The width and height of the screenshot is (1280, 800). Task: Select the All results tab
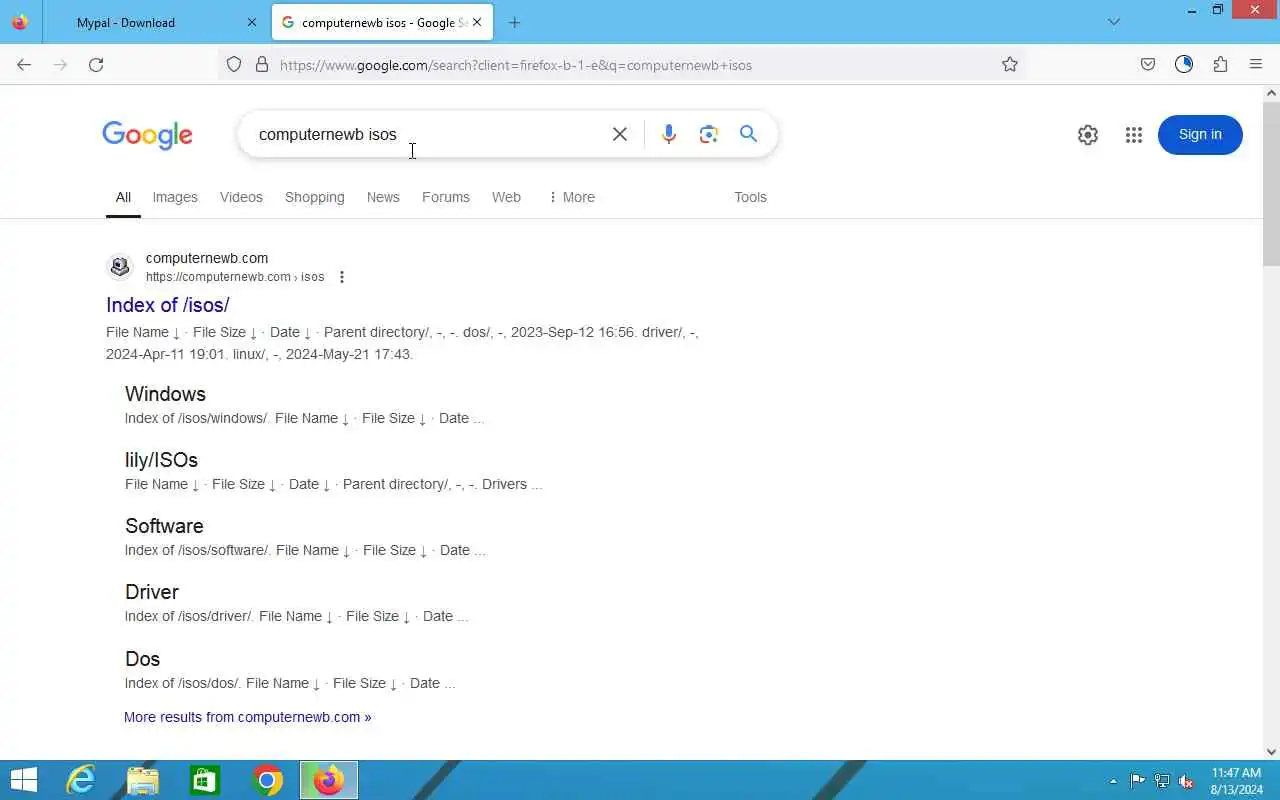pyautogui.click(x=123, y=197)
